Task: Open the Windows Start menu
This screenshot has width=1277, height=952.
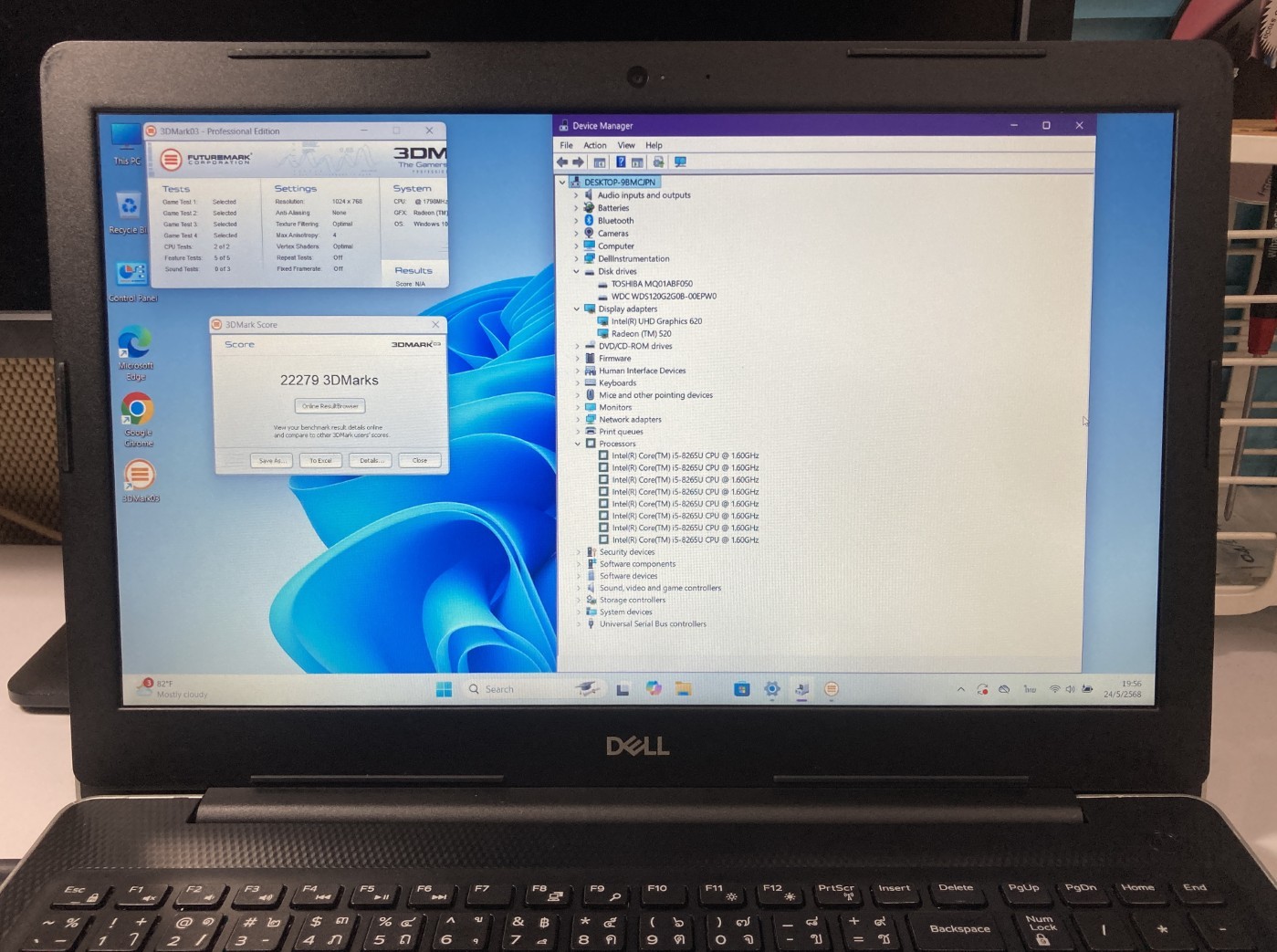Action: pos(445,689)
